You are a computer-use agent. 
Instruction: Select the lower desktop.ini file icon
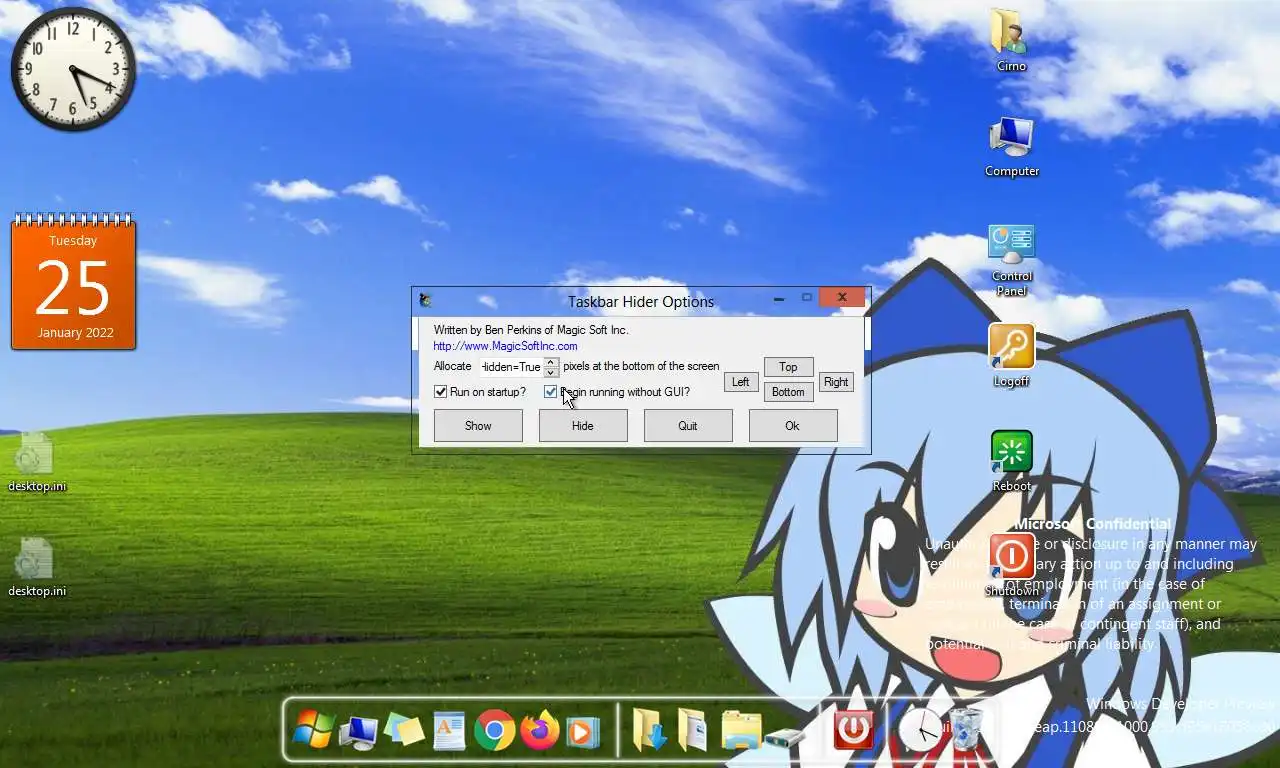point(37,566)
